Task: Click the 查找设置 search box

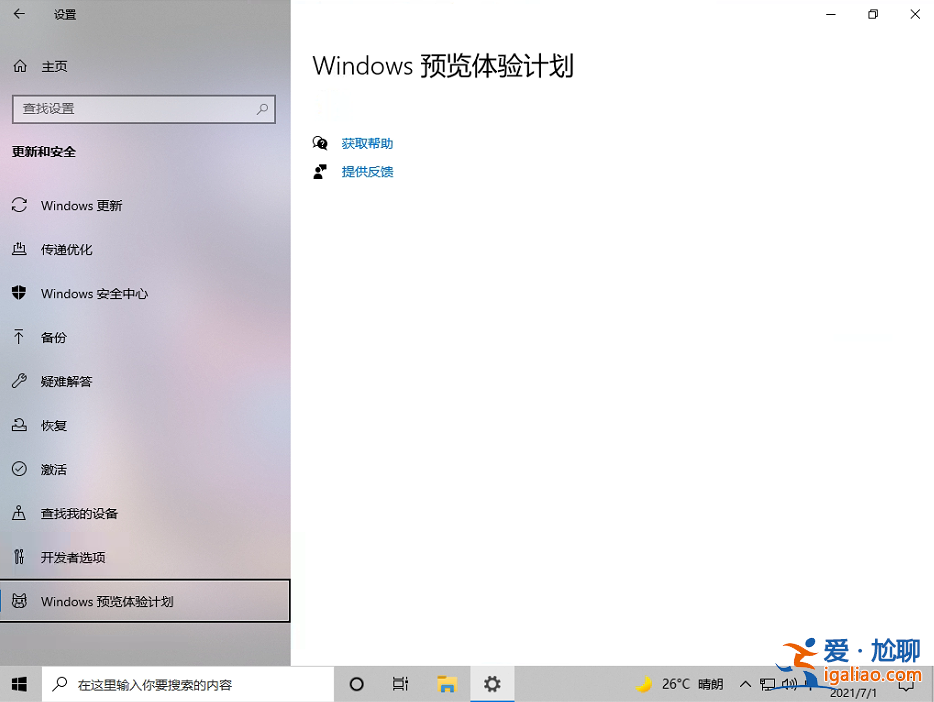Action: 143,109
